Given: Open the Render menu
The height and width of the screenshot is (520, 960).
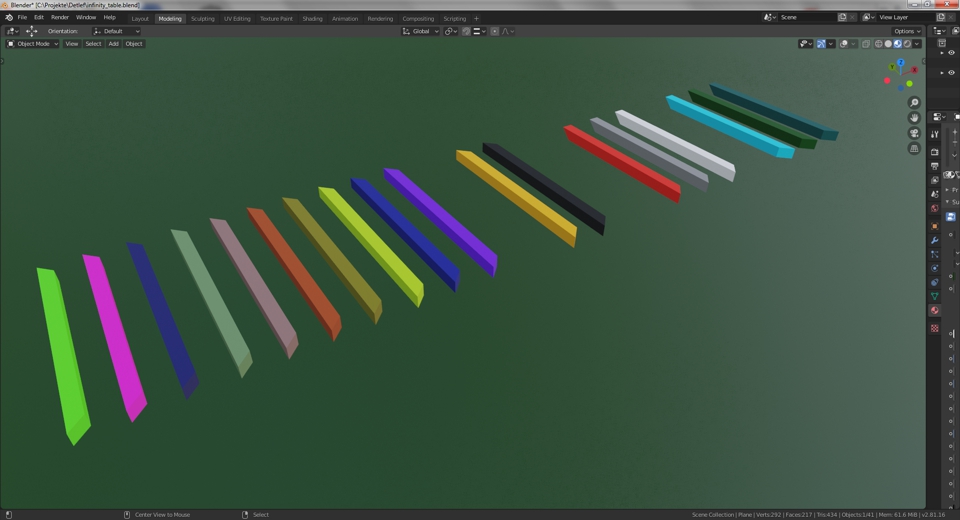Looking at the screenshot, I should [x=60, y=17].
